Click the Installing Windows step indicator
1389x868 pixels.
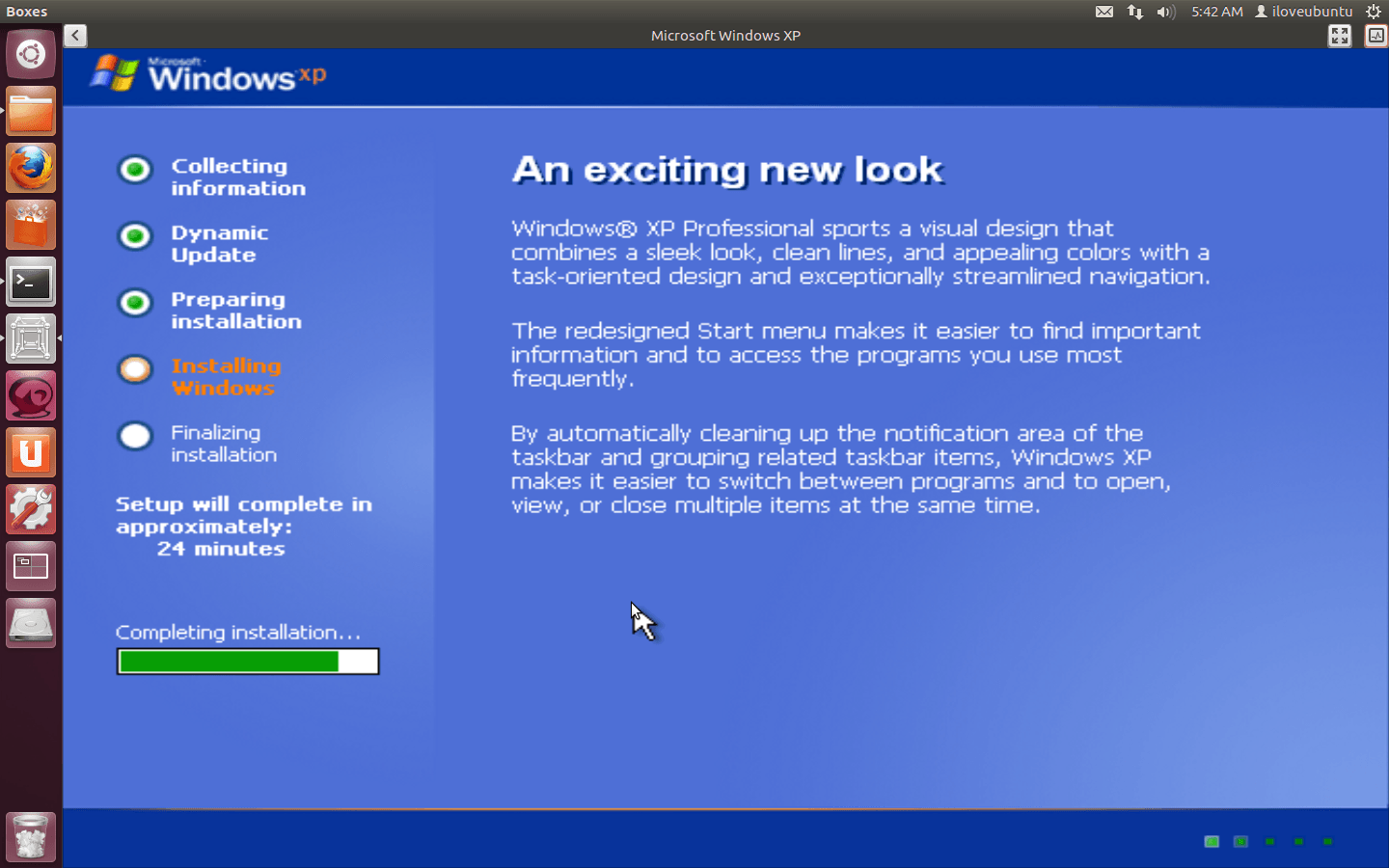pyautogui.click(x=135, y=369)
